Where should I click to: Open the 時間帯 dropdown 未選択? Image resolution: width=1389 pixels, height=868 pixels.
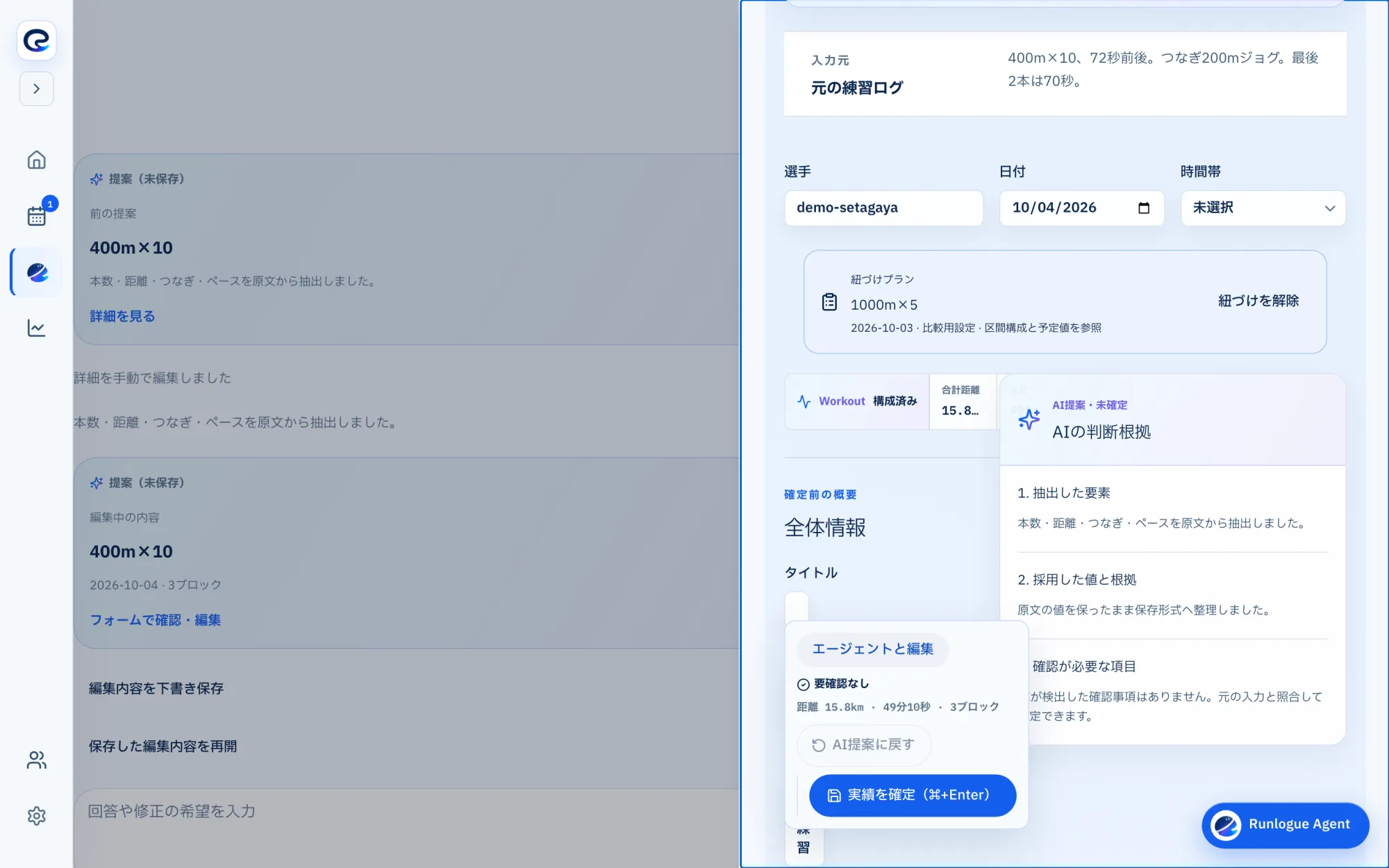1263,208
